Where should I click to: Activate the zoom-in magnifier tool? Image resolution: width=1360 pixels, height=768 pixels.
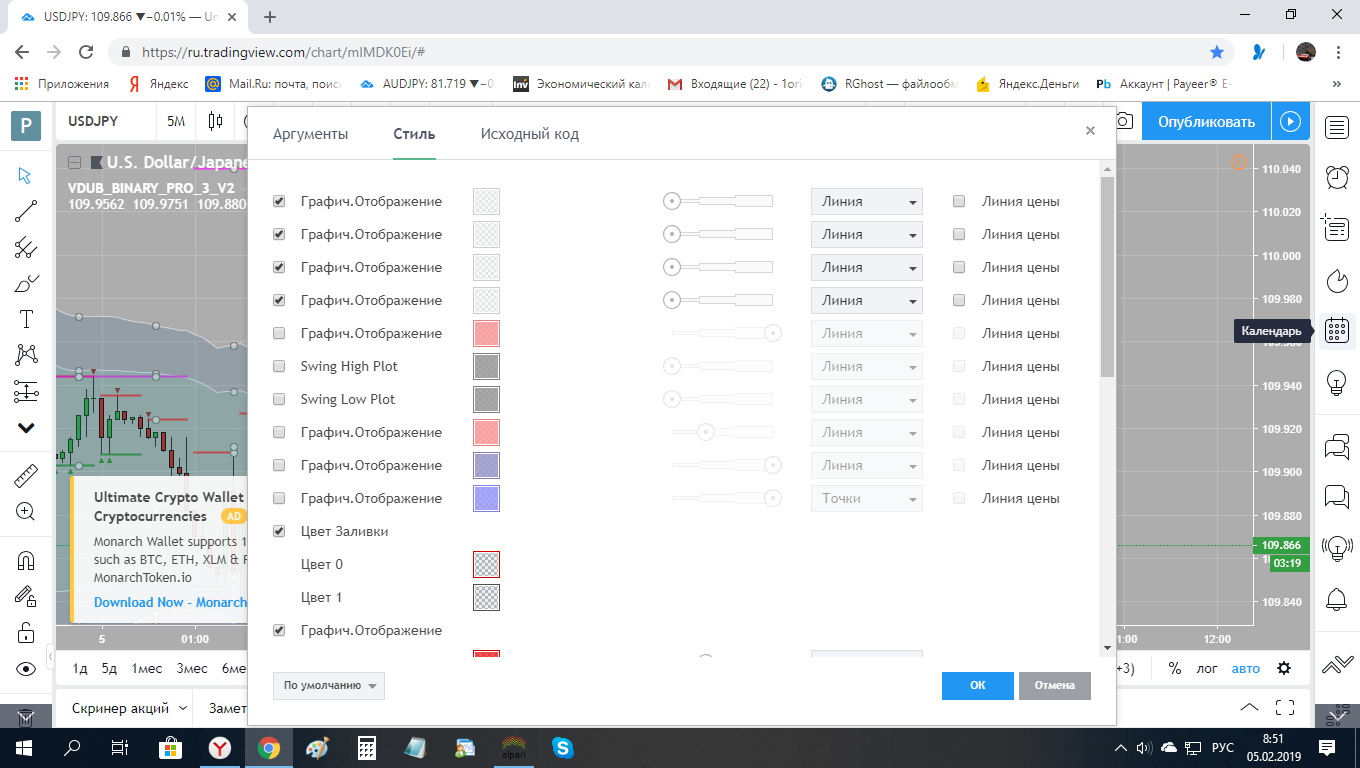[x=26, y=511]
